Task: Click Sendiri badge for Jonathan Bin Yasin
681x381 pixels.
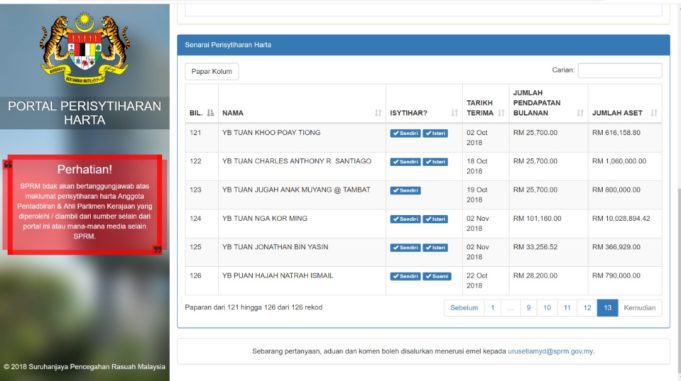Action: (x=405, y=248)
